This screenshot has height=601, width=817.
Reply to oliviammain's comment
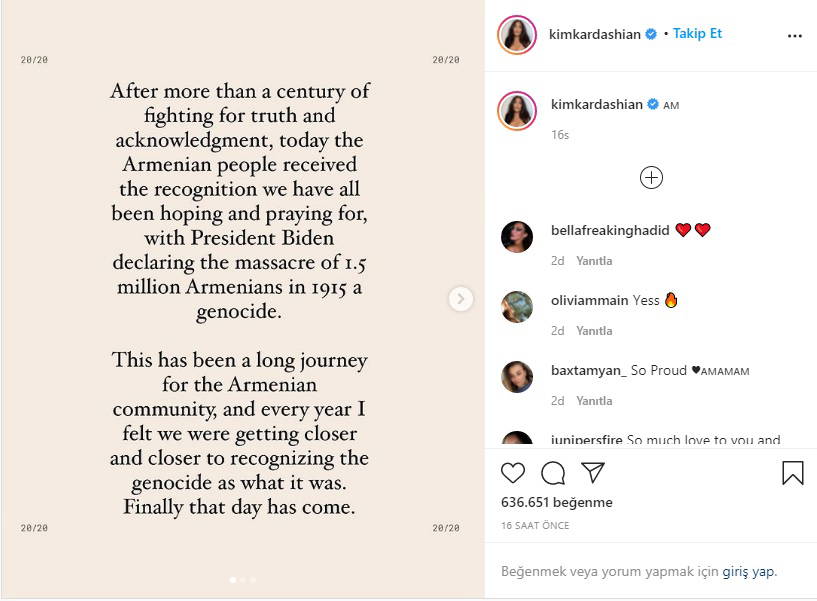(594, 331)
